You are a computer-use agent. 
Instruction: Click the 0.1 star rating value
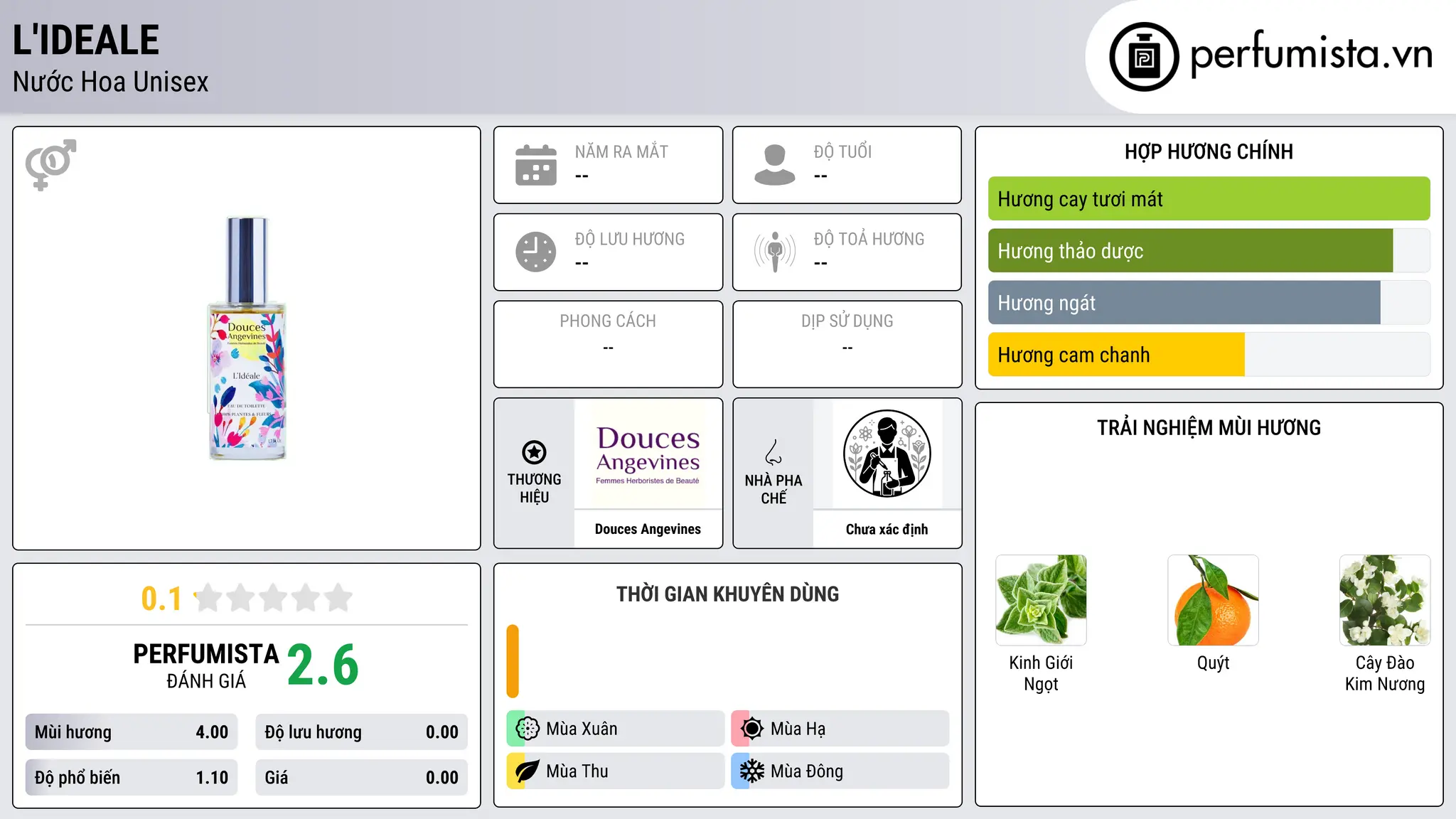coord(161,599)
